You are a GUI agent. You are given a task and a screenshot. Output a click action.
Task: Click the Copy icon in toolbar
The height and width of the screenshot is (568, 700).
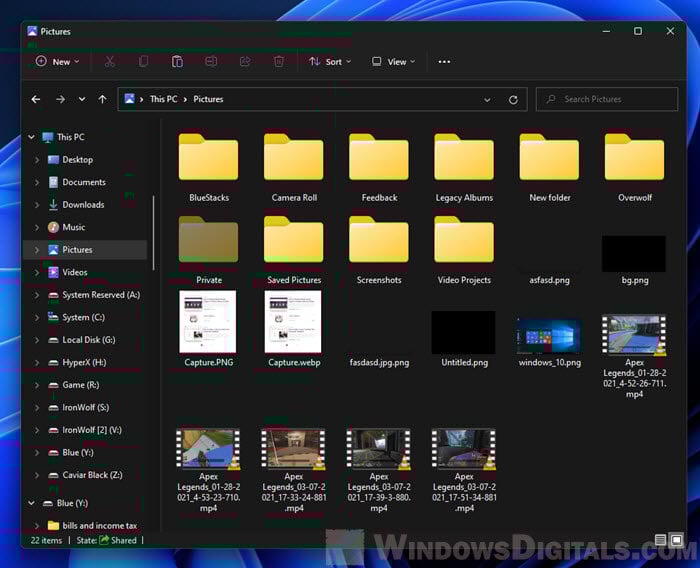(x=143, y=62)
